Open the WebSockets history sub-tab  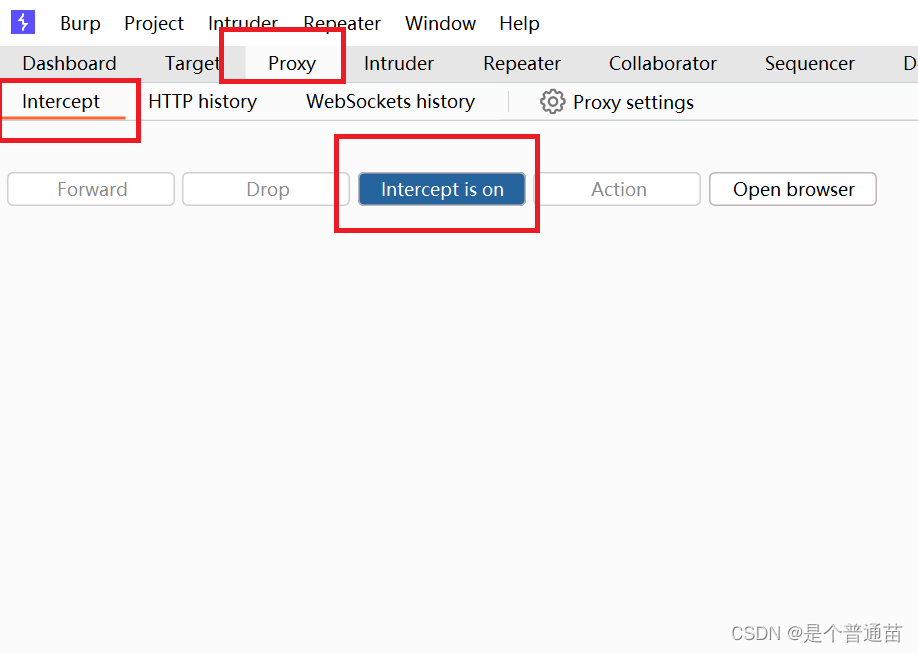tap(391, 101)
